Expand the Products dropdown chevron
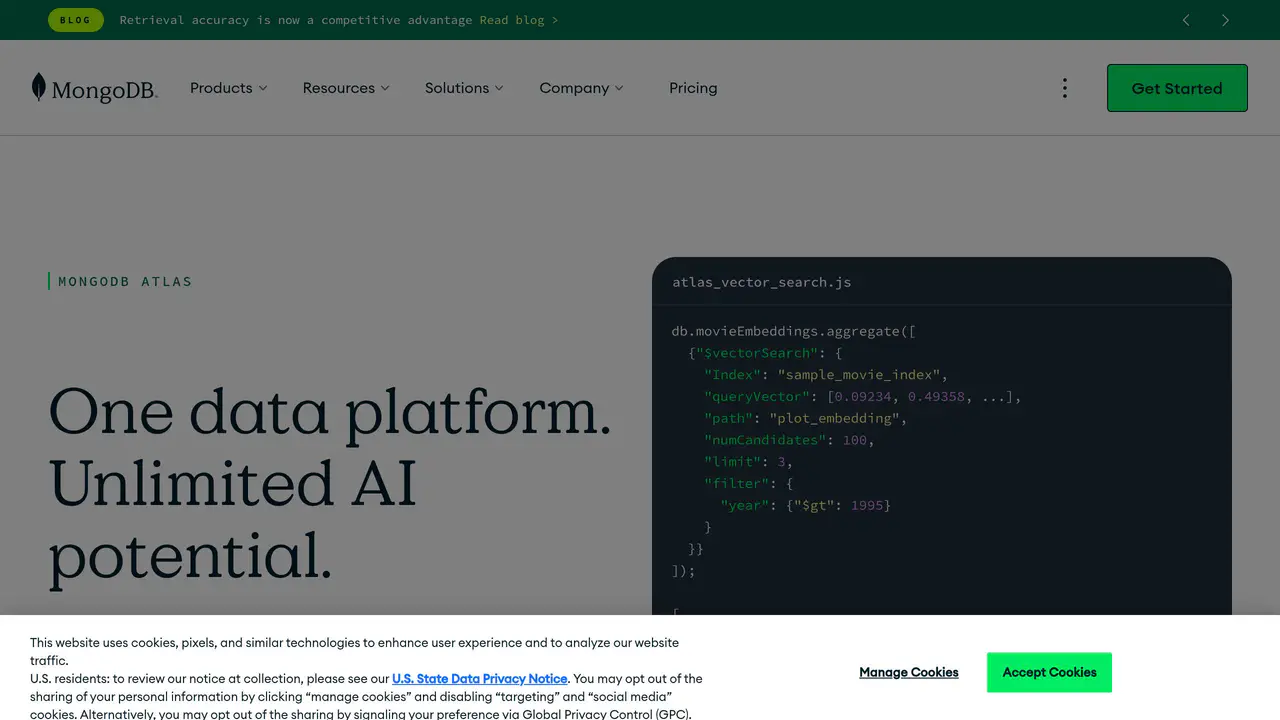 click(x=263, y=88)
